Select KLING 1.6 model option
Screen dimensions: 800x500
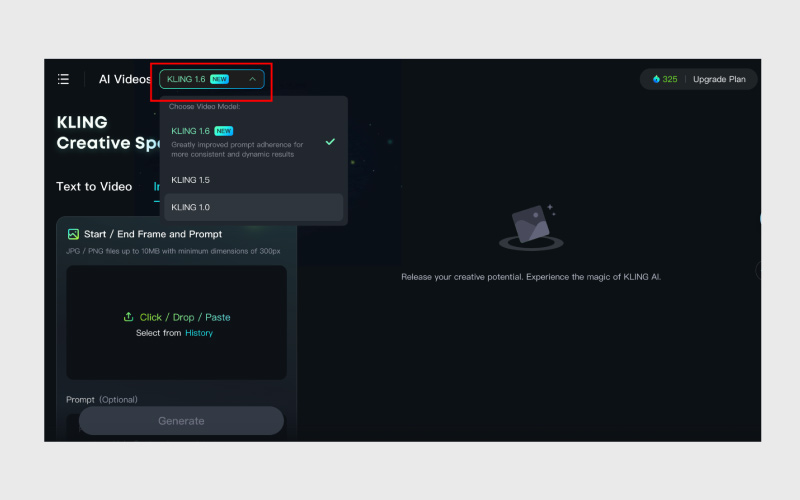(253, 142)
